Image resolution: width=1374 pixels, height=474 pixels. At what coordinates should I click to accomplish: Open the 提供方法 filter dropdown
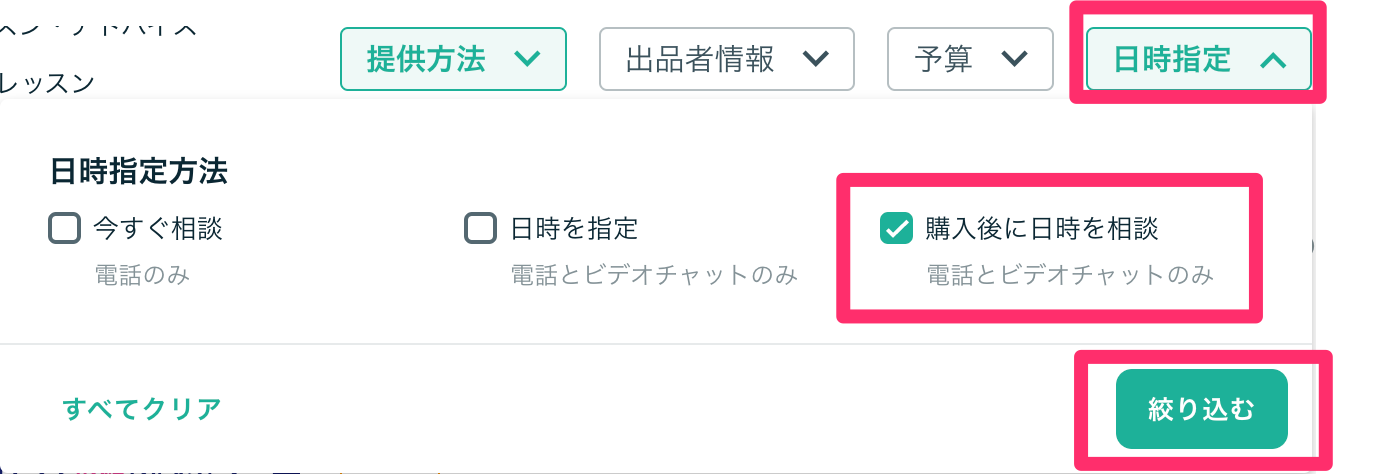[x=454, y=59]
